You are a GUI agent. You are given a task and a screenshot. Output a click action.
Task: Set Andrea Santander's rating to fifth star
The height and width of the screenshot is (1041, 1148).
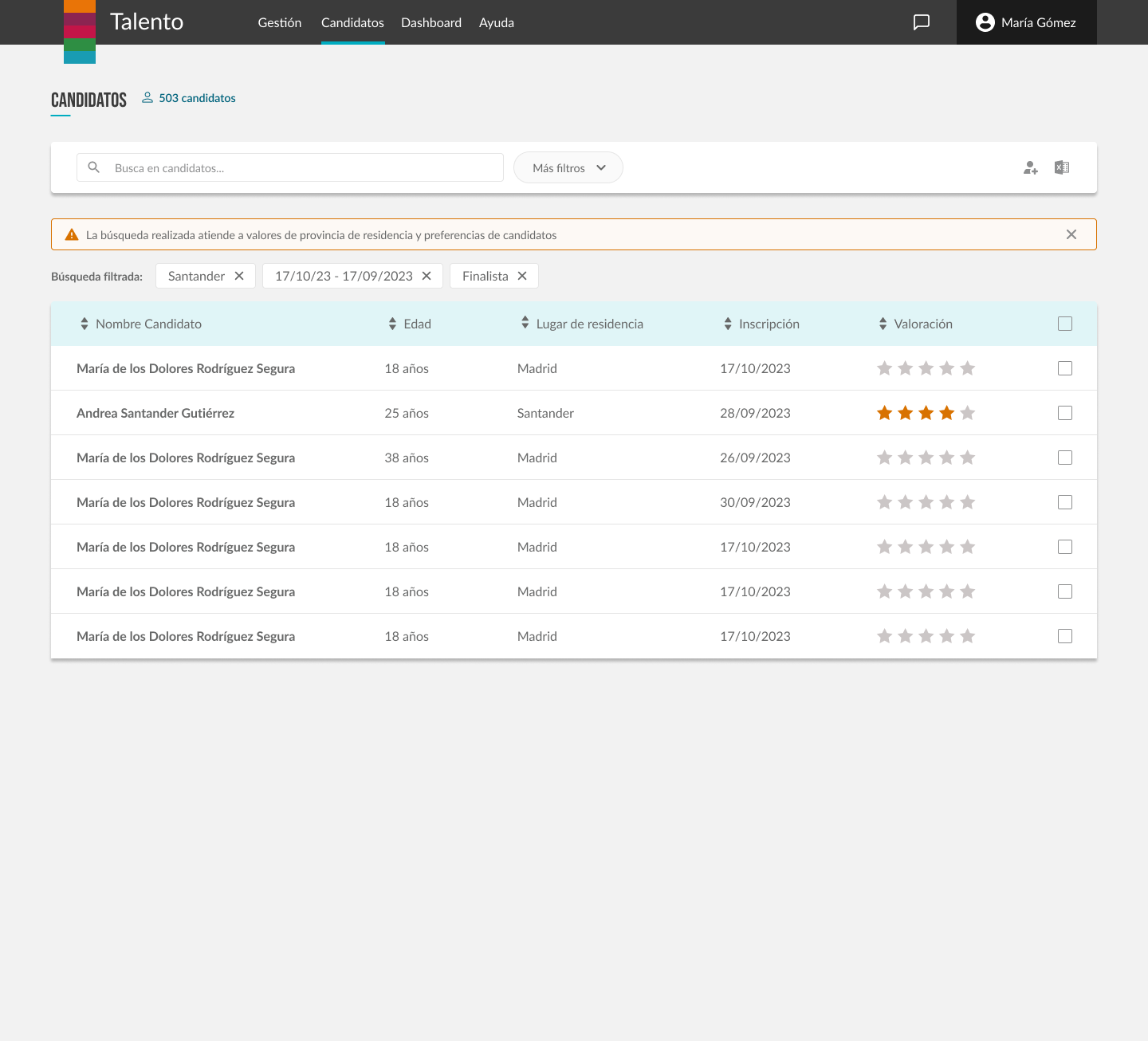967,413
